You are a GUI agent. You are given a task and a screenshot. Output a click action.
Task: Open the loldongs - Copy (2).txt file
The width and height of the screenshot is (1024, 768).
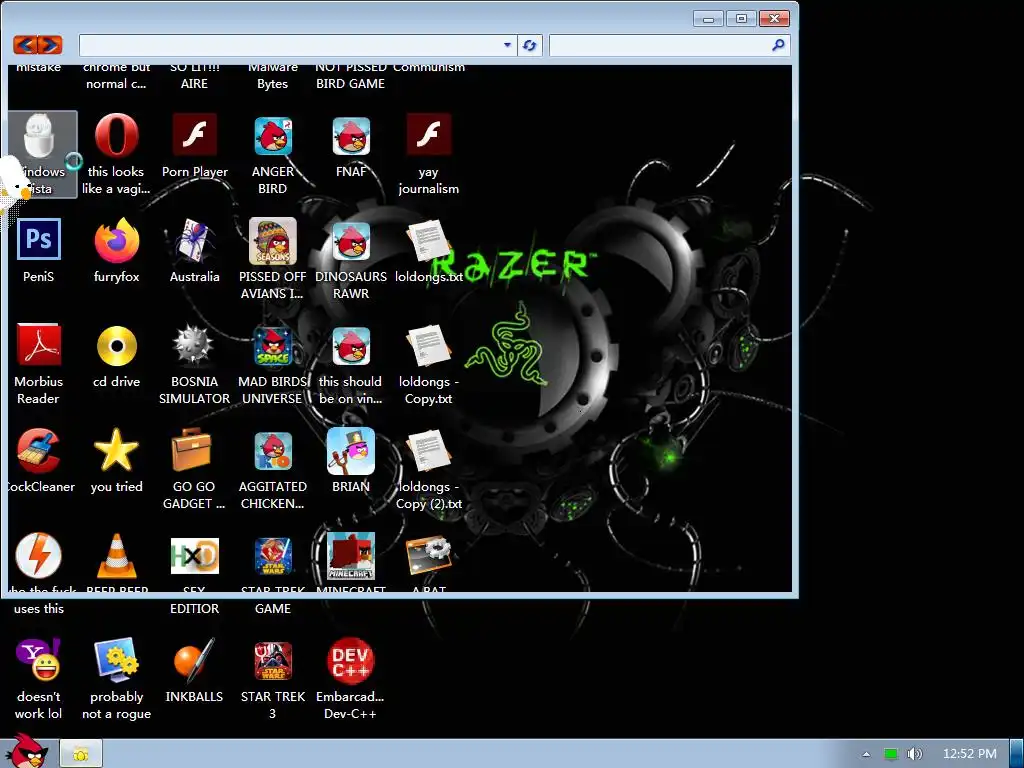click(428, 451)
